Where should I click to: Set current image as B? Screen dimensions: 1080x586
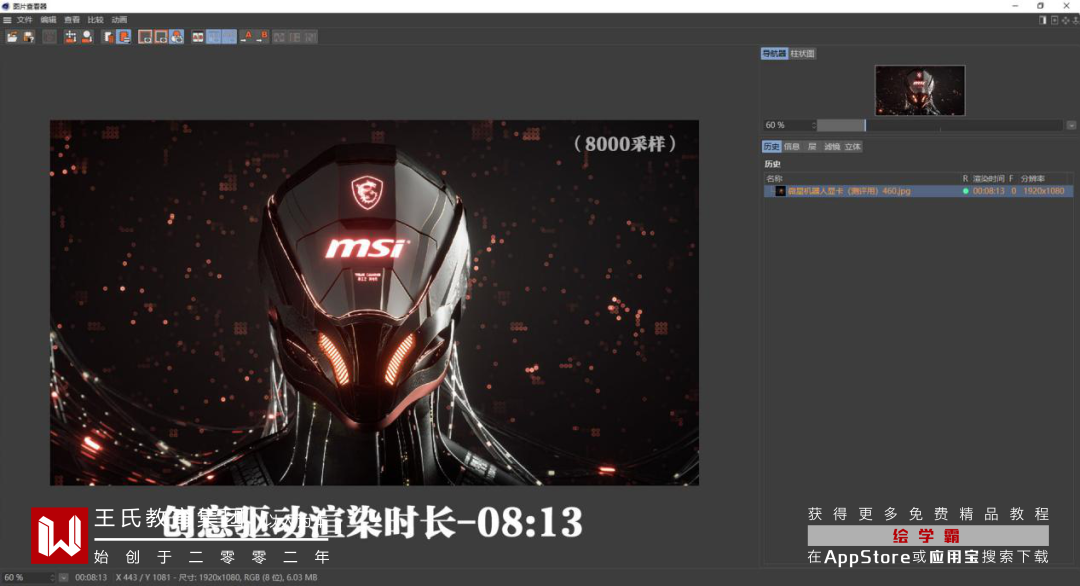(262, 37)
